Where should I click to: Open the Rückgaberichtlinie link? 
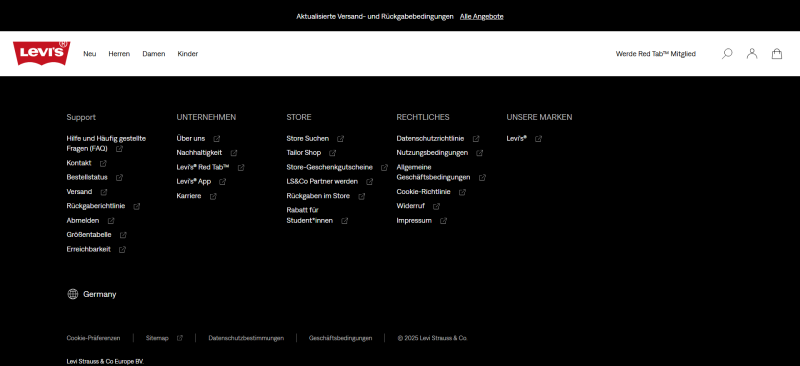click(95, 206)
